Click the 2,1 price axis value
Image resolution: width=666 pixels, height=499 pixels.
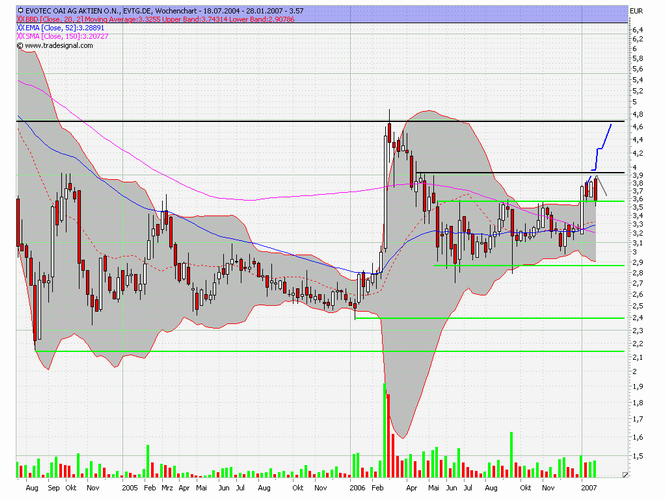pos(637,358)
